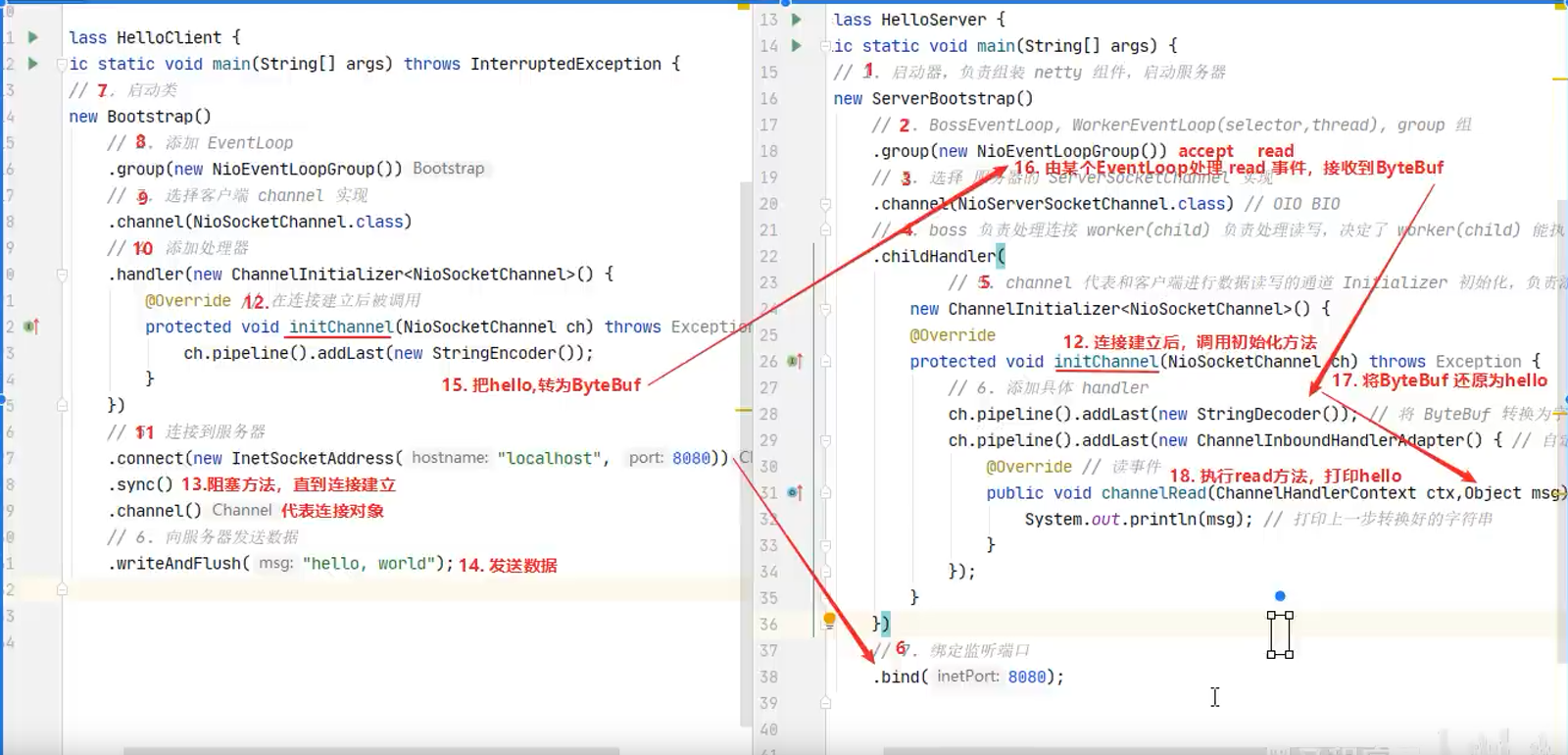Open override marker on server line 26
The height and width of the screenshot is (755, 1568).
click(x=795, y=362)
